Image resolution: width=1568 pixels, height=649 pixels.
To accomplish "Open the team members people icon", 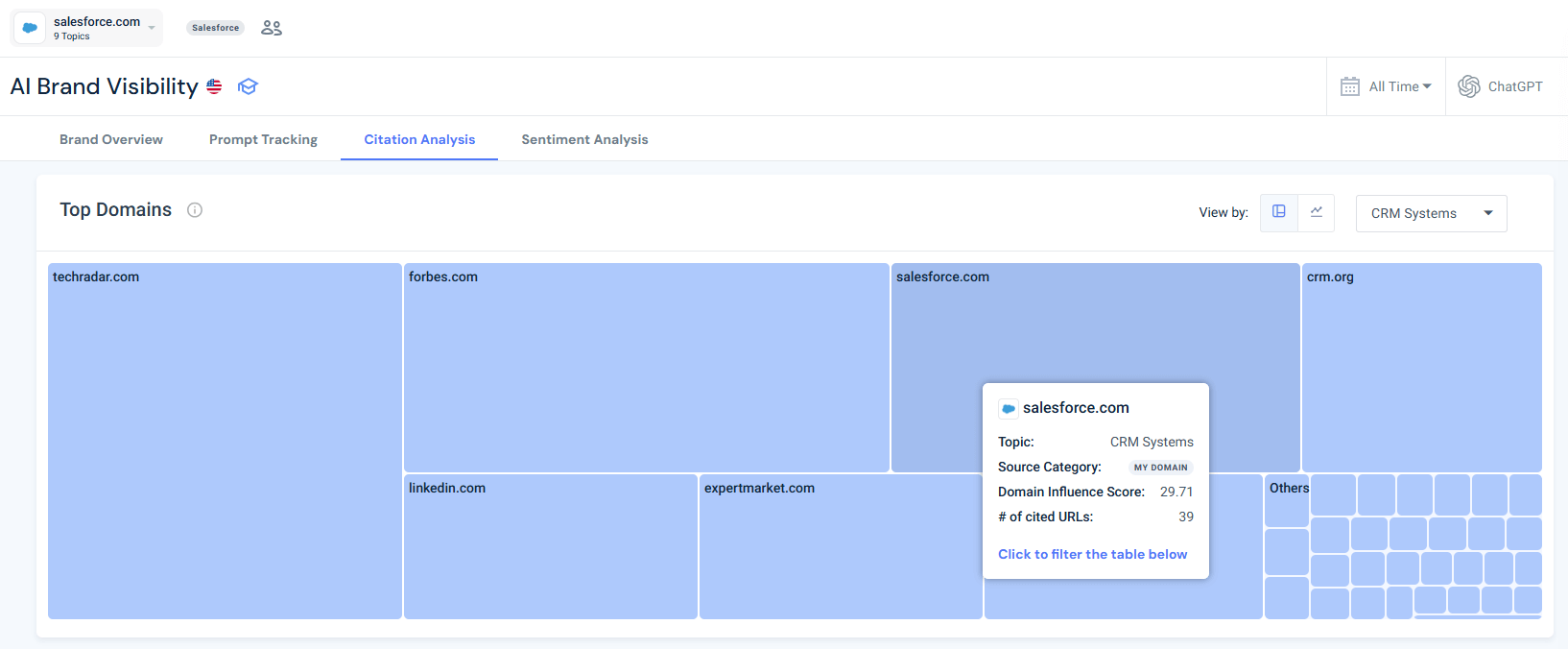I will [272, 28].
